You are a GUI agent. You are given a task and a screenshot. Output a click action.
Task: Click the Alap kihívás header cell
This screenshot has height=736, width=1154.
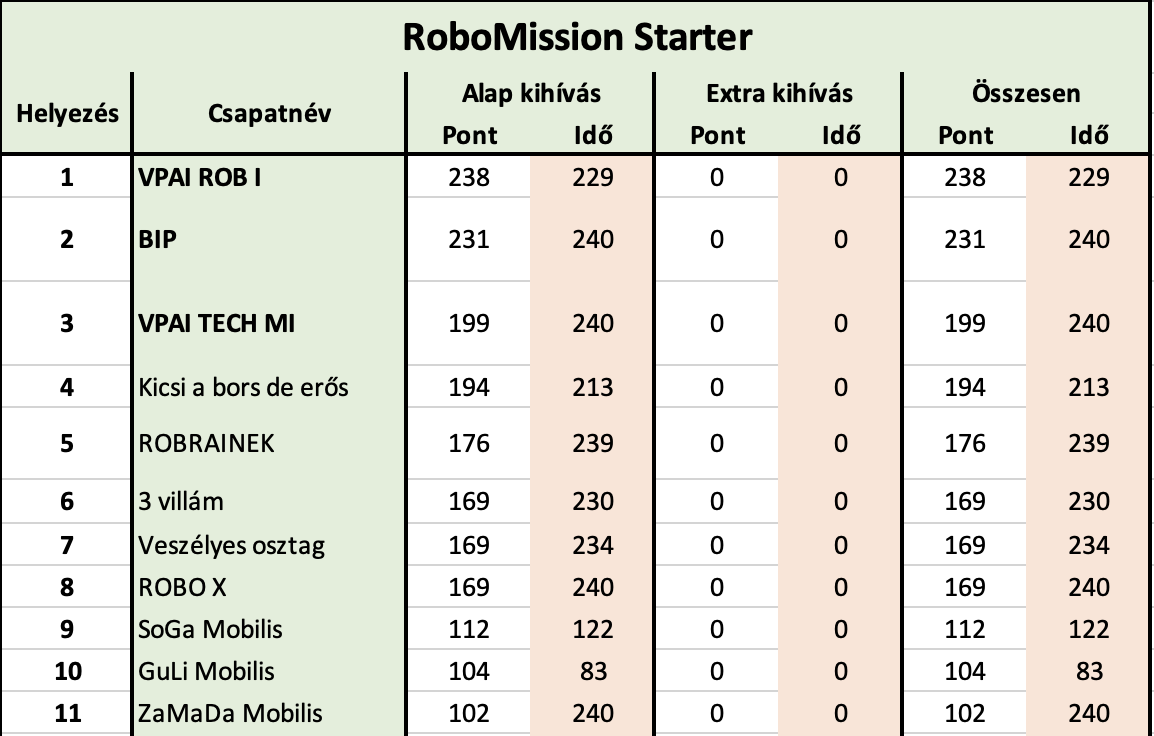[531, 93]
